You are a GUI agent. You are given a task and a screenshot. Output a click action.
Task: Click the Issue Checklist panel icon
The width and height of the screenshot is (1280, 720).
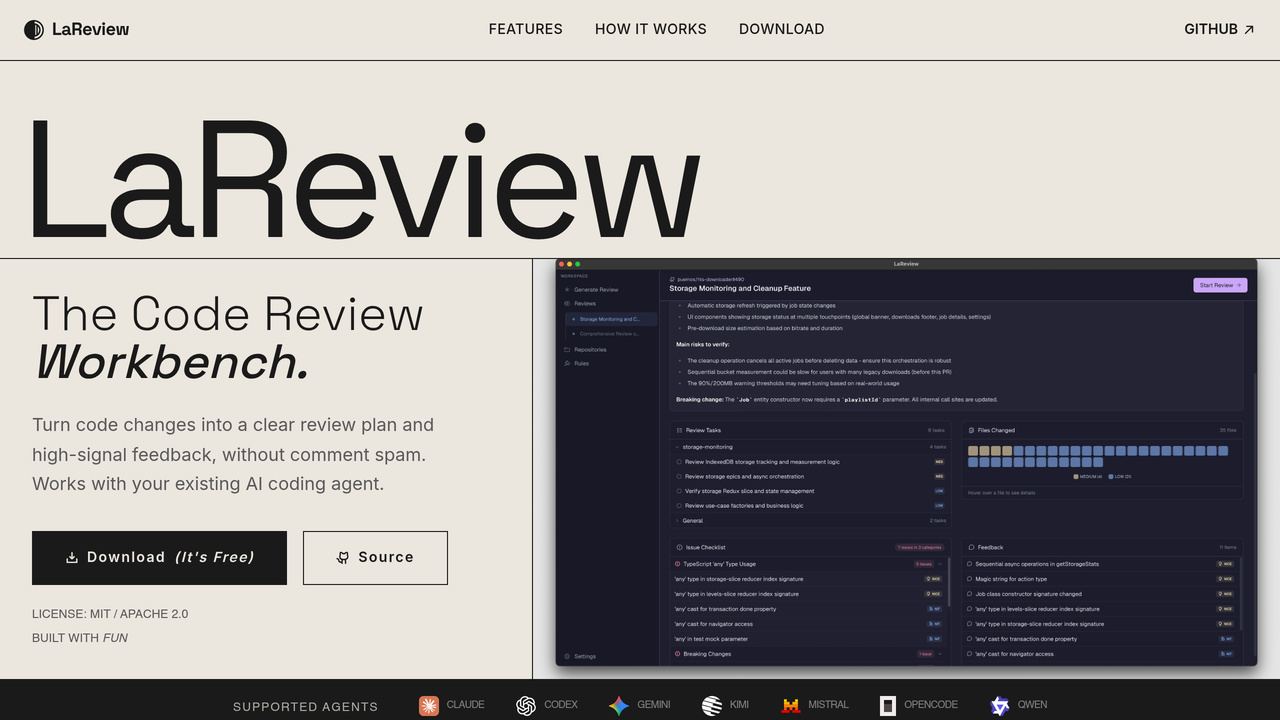(679, 548)
